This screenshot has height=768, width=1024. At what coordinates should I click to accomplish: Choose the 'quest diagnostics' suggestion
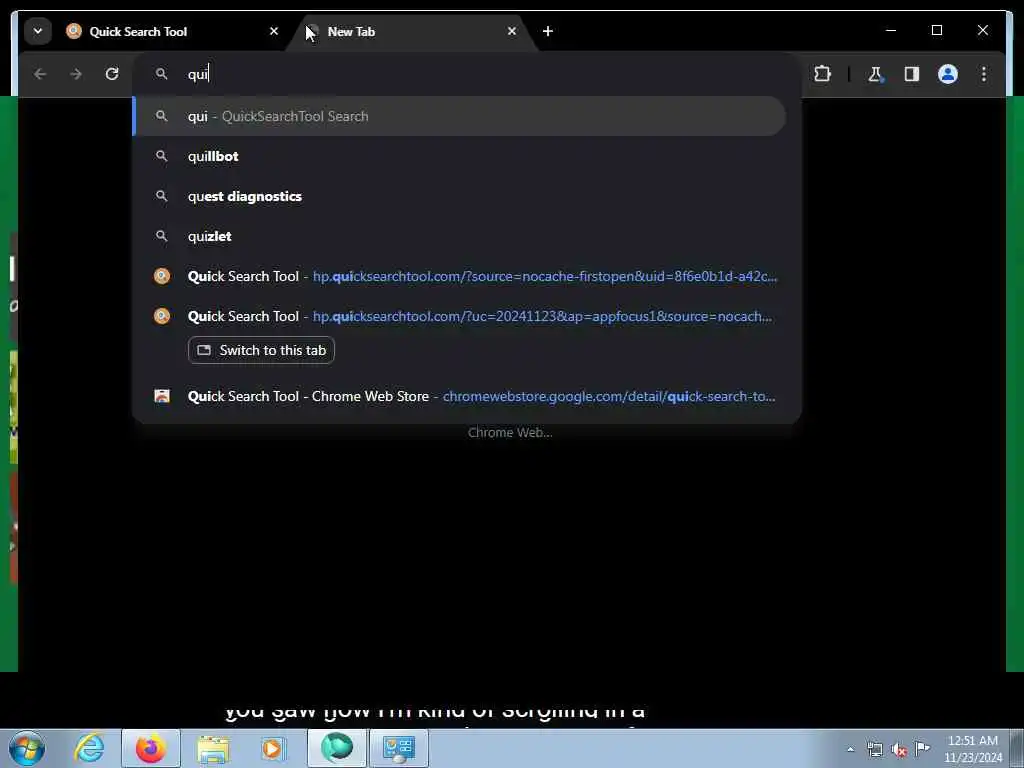pyautogui.click(x=459, y=196)
